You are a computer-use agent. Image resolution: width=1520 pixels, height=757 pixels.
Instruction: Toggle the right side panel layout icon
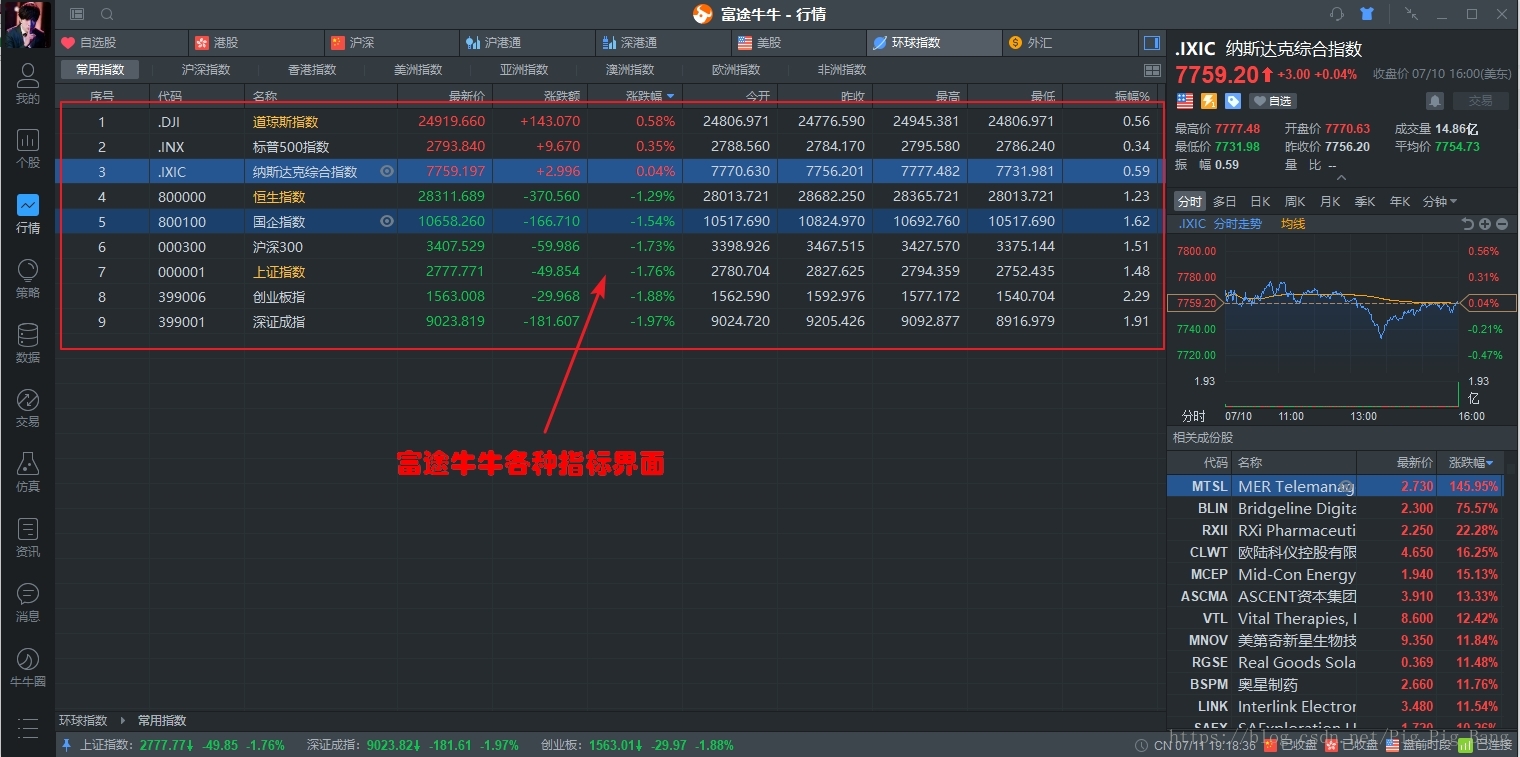point(1152,43)
